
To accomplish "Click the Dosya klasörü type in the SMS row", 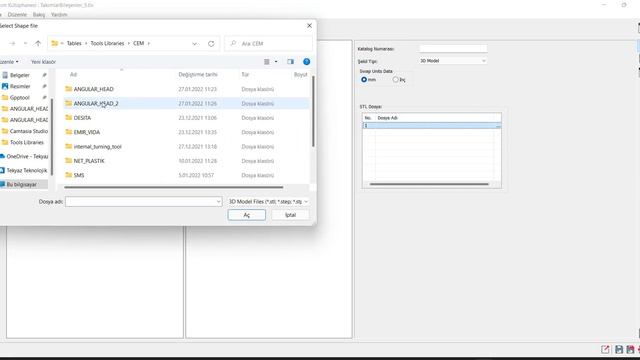I will (x=258, y=175).
